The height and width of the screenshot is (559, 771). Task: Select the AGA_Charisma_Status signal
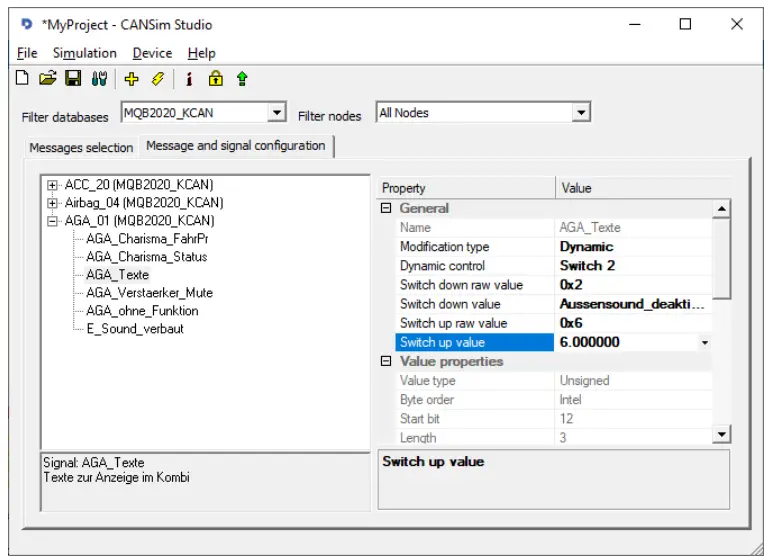pos(146,257)
